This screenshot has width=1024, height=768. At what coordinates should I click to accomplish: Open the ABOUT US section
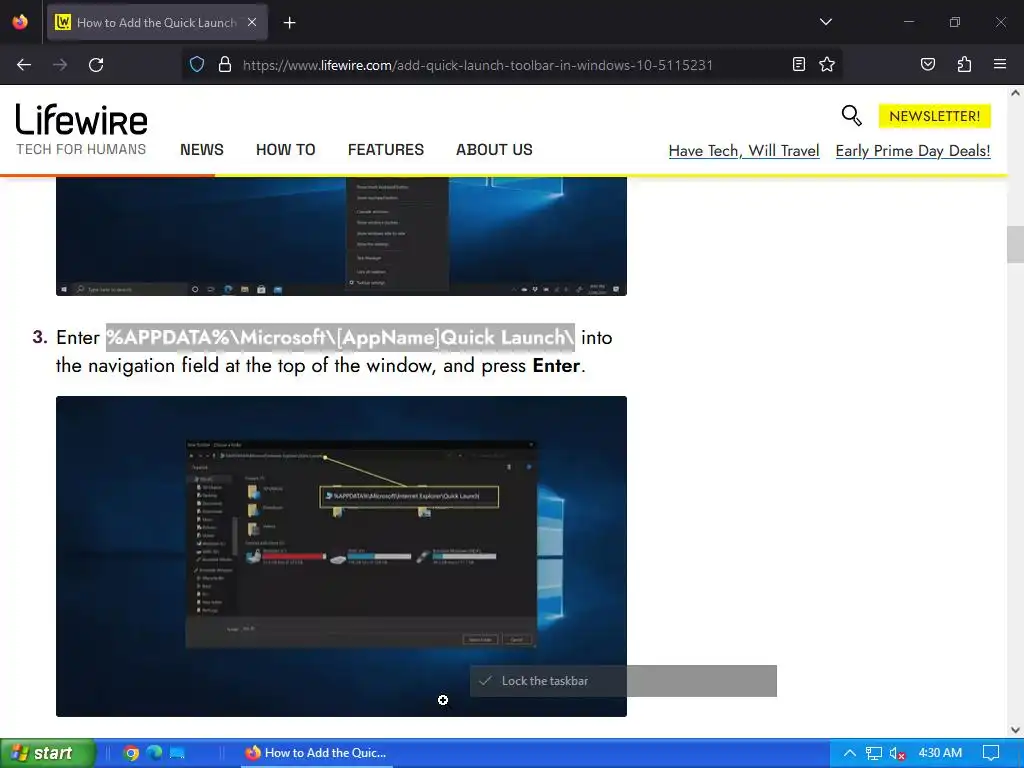pyautogui.click(x=494, y=150)
